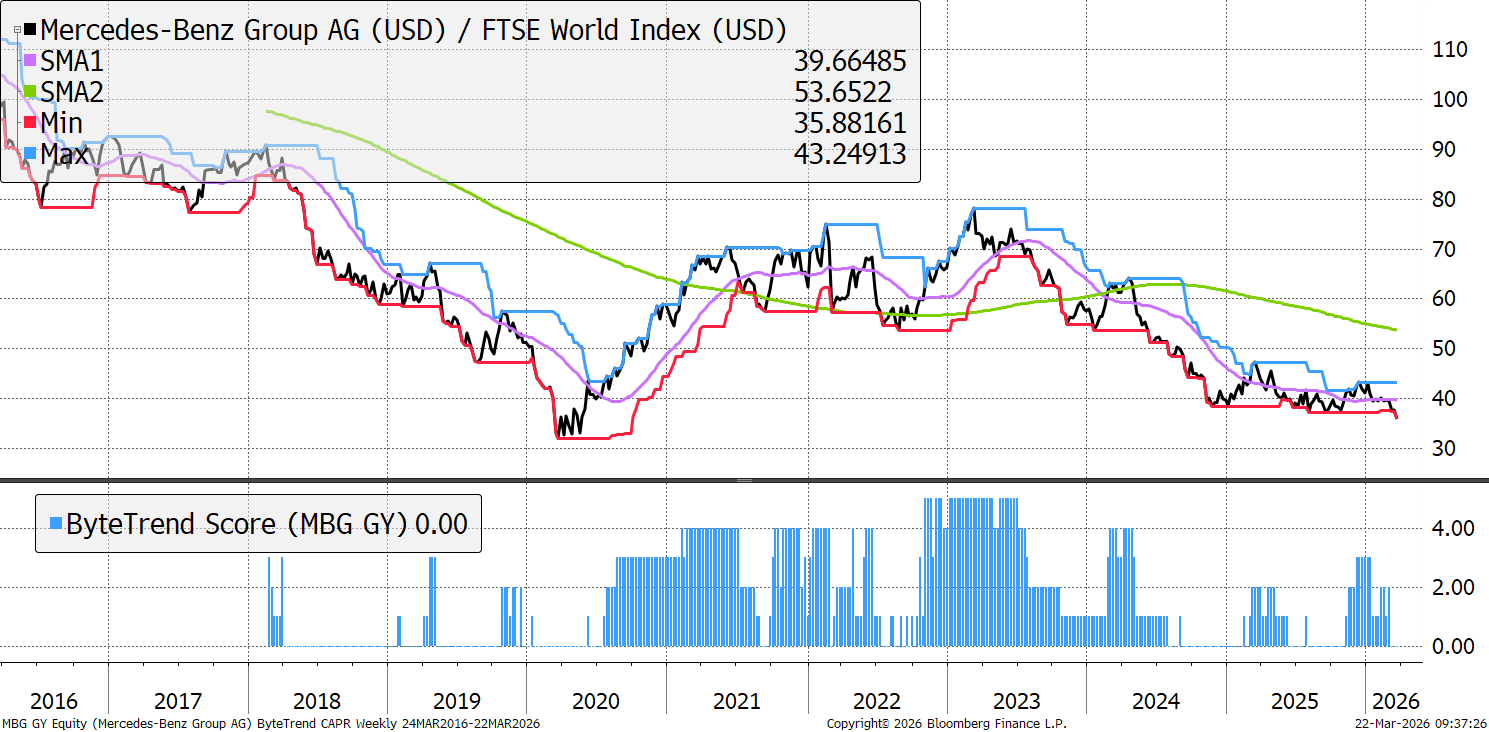Click the Min value 35.88161
This screenshot has width=1489, height=732.
click(848, 124)
